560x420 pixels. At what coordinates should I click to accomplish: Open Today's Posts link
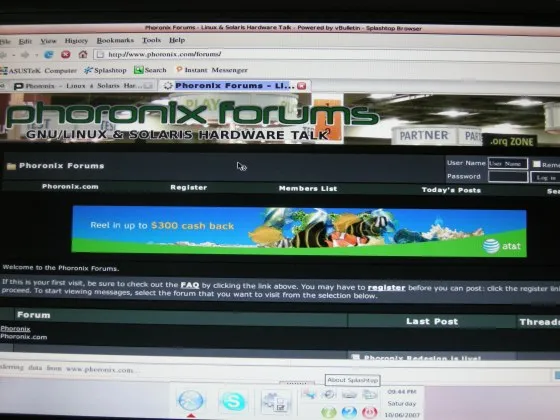451,190
